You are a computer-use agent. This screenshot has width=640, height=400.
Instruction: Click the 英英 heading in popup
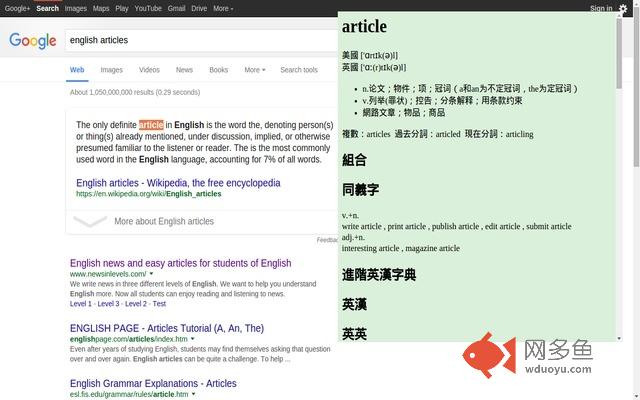click(354, 334)
